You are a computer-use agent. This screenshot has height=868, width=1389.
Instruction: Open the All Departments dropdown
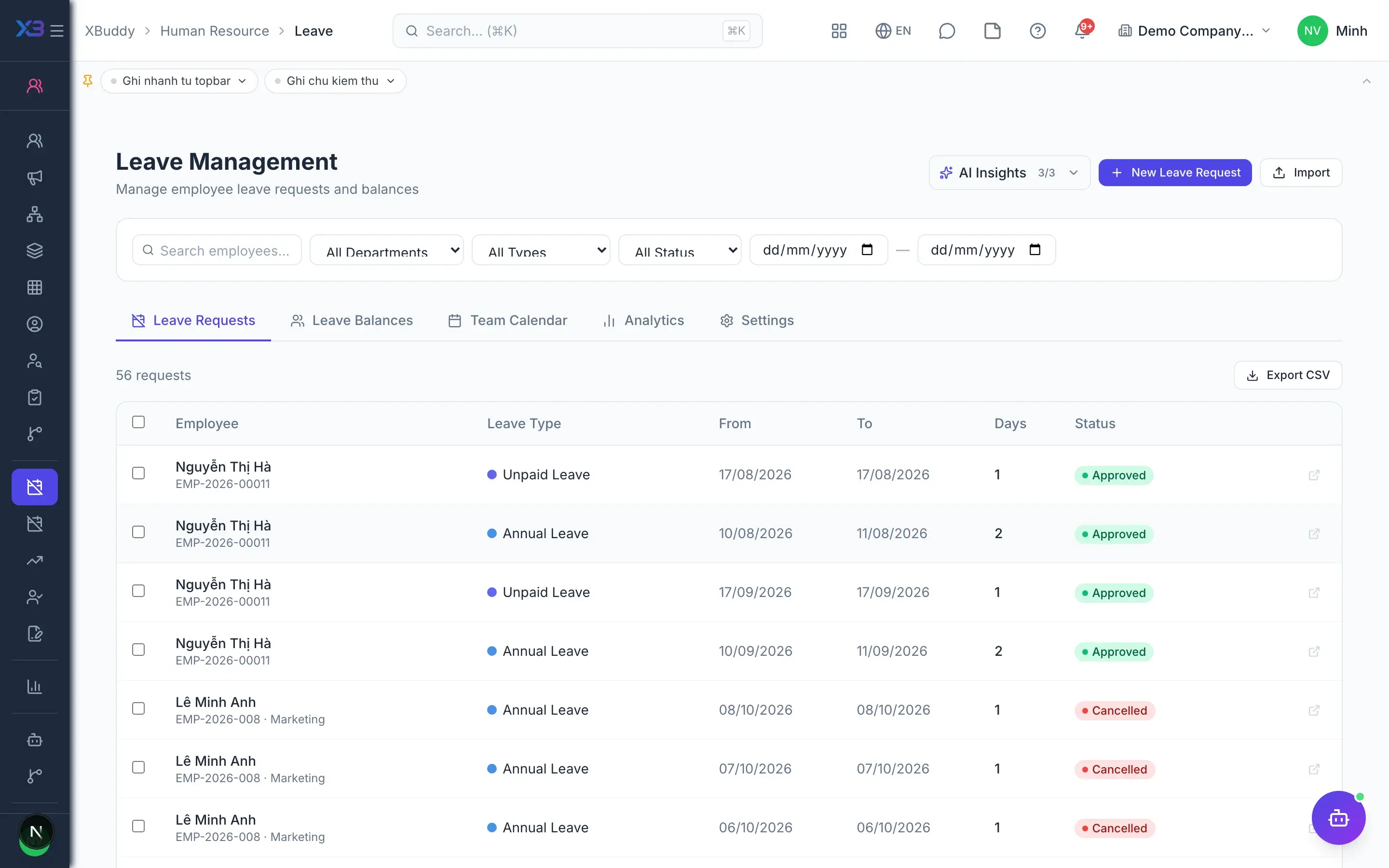coord(386,250)
